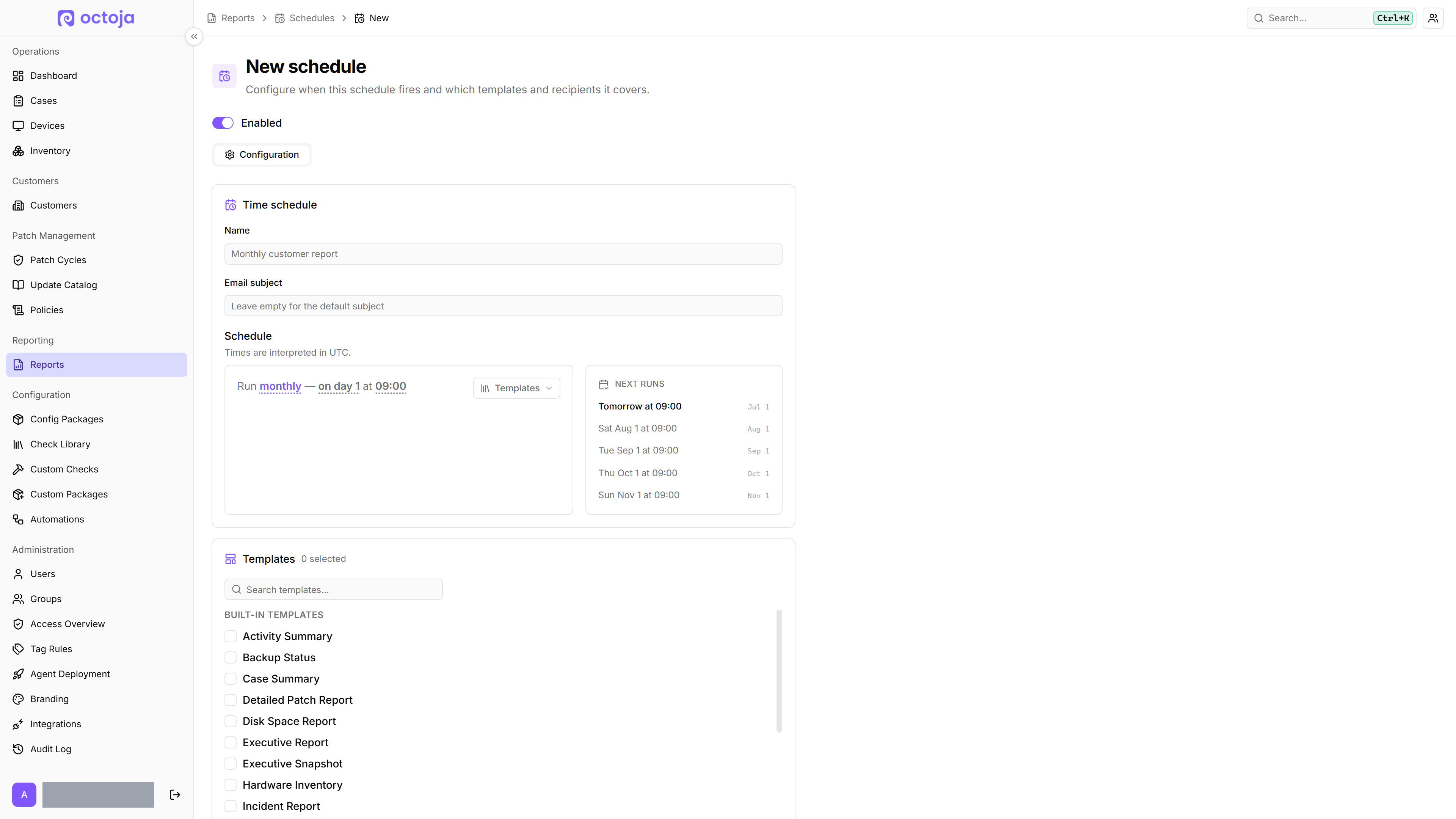1456x819 pixels.
Task: Focus the schedule Name field
Action: click(x=503, y=254)
